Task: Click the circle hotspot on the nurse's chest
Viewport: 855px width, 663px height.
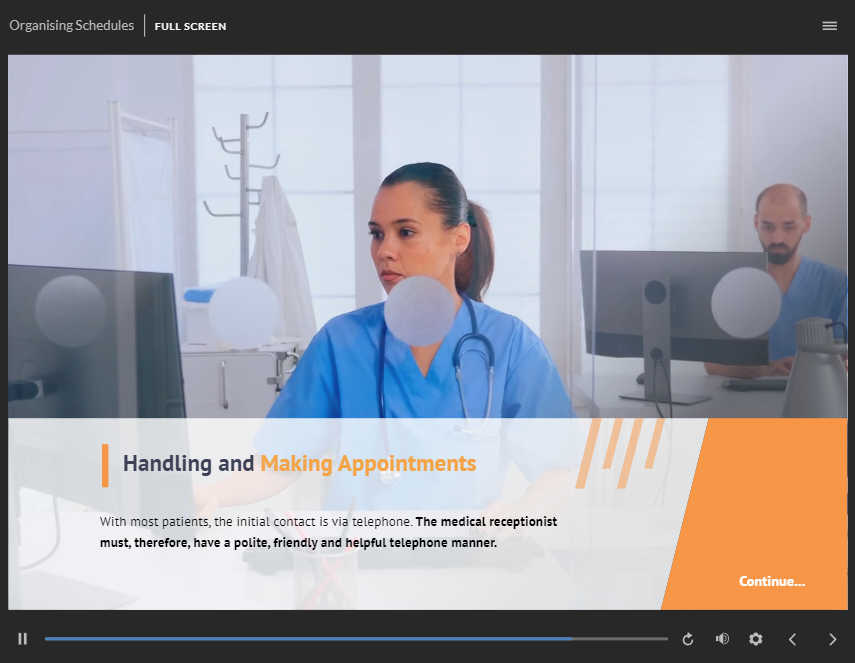Action: (x=419, y=311)
